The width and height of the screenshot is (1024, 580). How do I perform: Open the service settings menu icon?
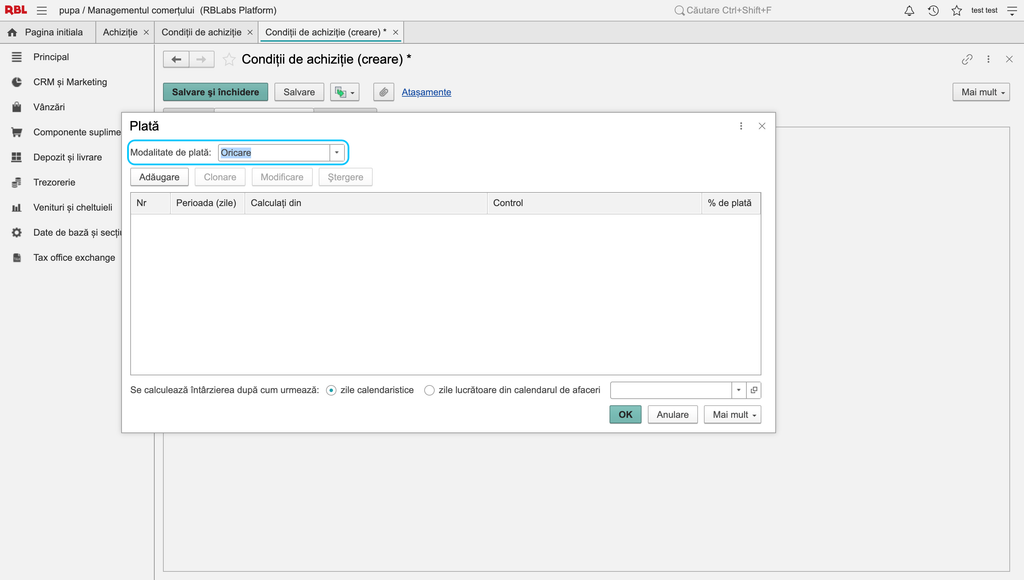click(1012, 10)
